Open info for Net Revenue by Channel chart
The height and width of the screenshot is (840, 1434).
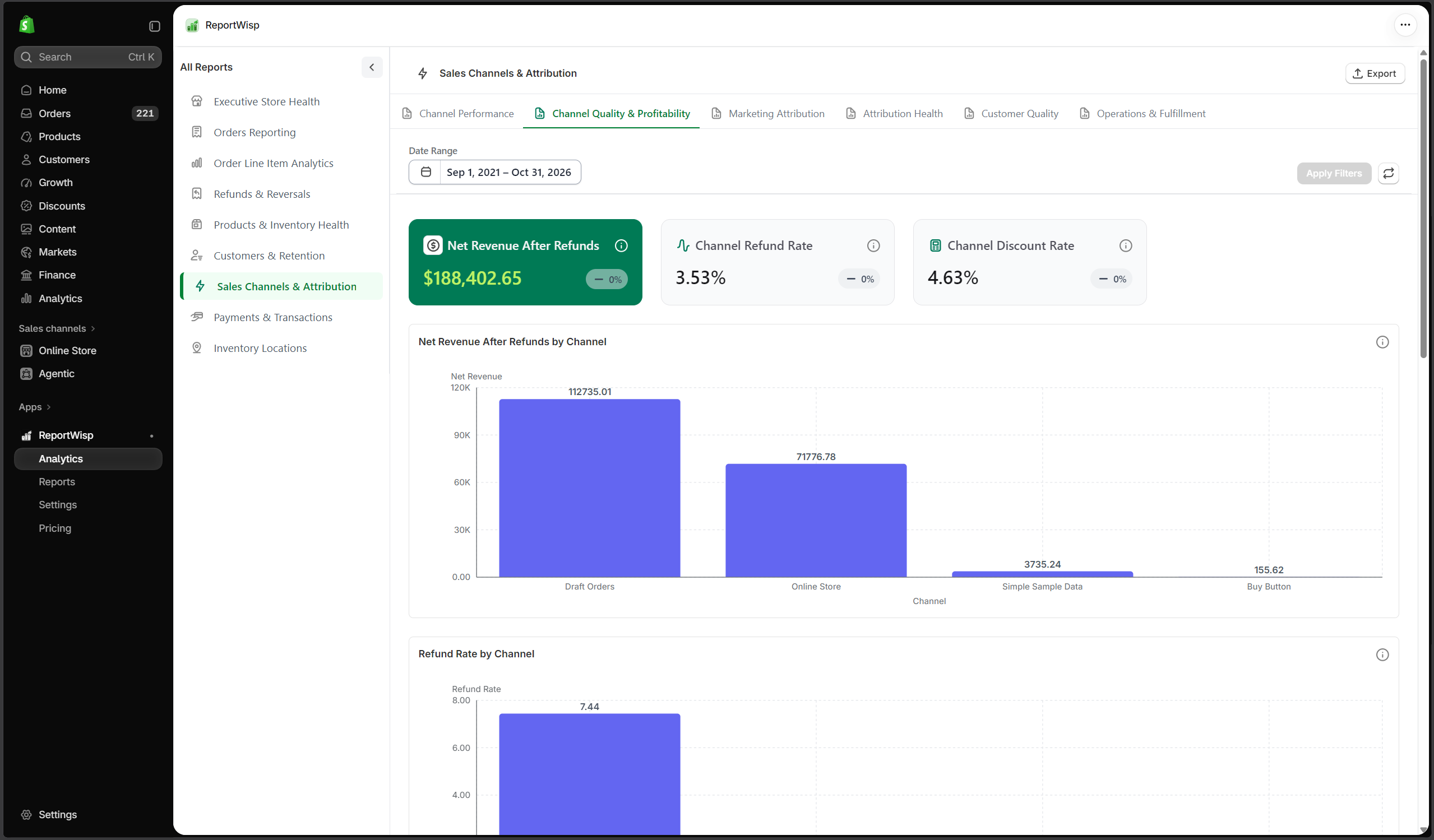pos(1382,342)
